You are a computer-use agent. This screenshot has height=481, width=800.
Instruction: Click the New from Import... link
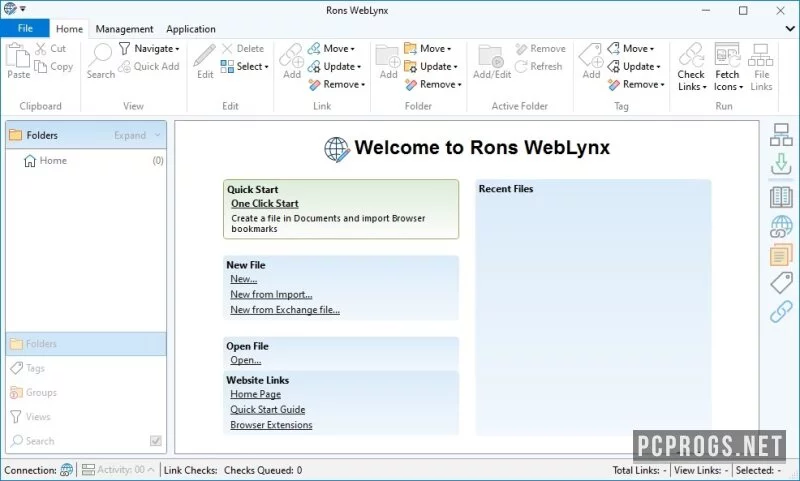(x=271, y=294)
